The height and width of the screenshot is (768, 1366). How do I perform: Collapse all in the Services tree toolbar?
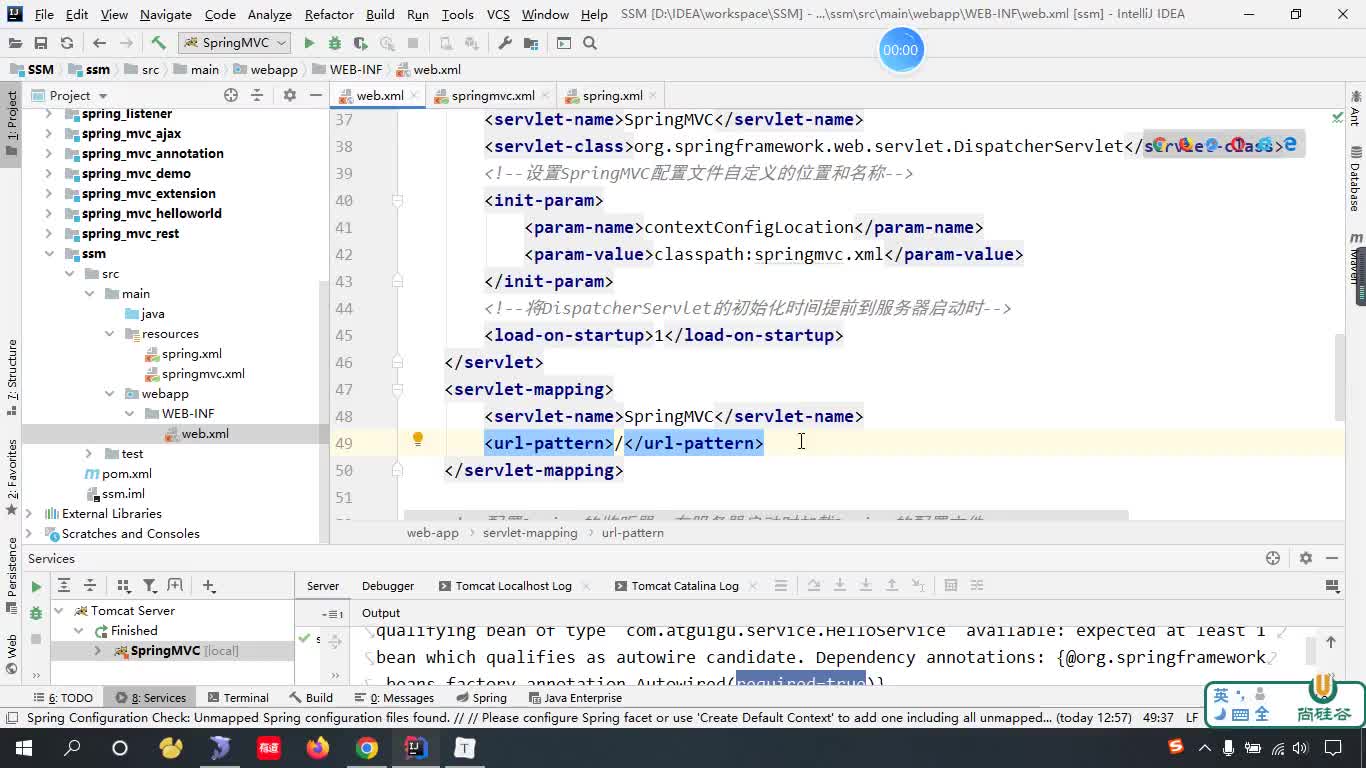point(90,586)
